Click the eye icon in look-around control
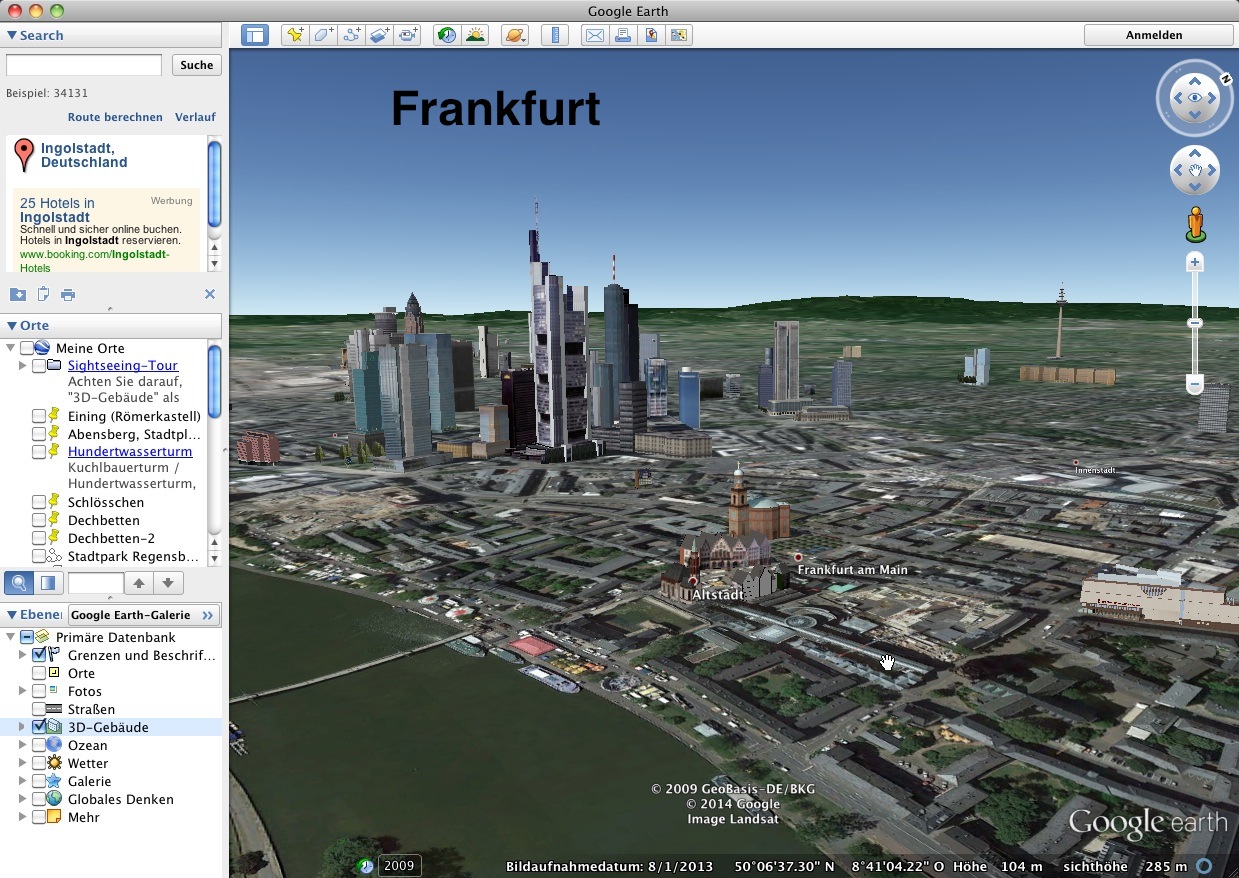The image size is (1239, 878). [x=1194, y=97]
